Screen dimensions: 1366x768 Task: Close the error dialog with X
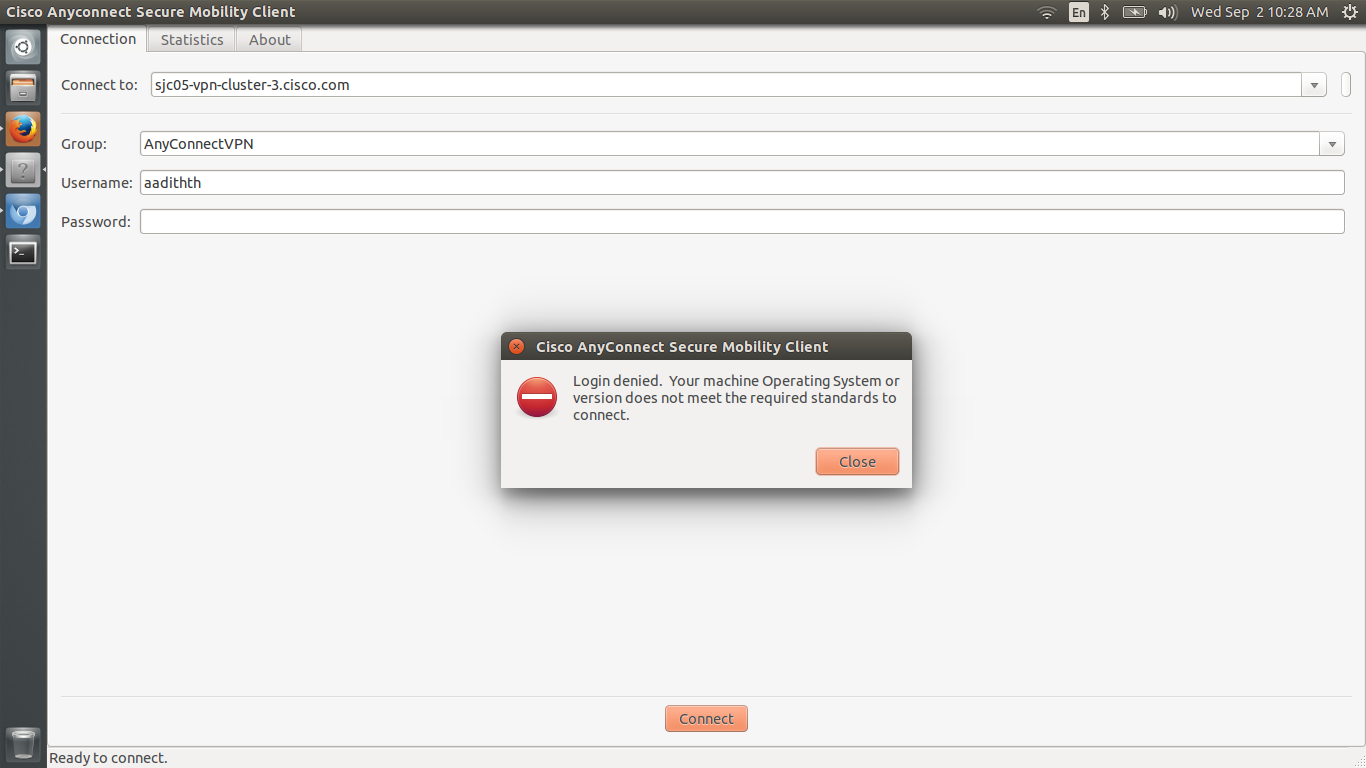[516, 347]
